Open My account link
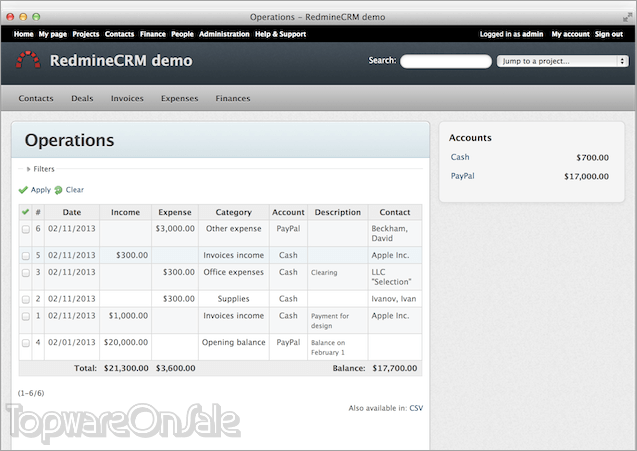Screen dimensions: 637x451 click(x=570, y=34)
